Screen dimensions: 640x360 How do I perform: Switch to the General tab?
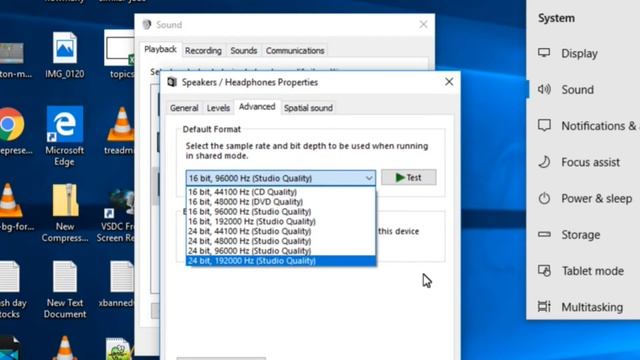(x=184, y=108)
